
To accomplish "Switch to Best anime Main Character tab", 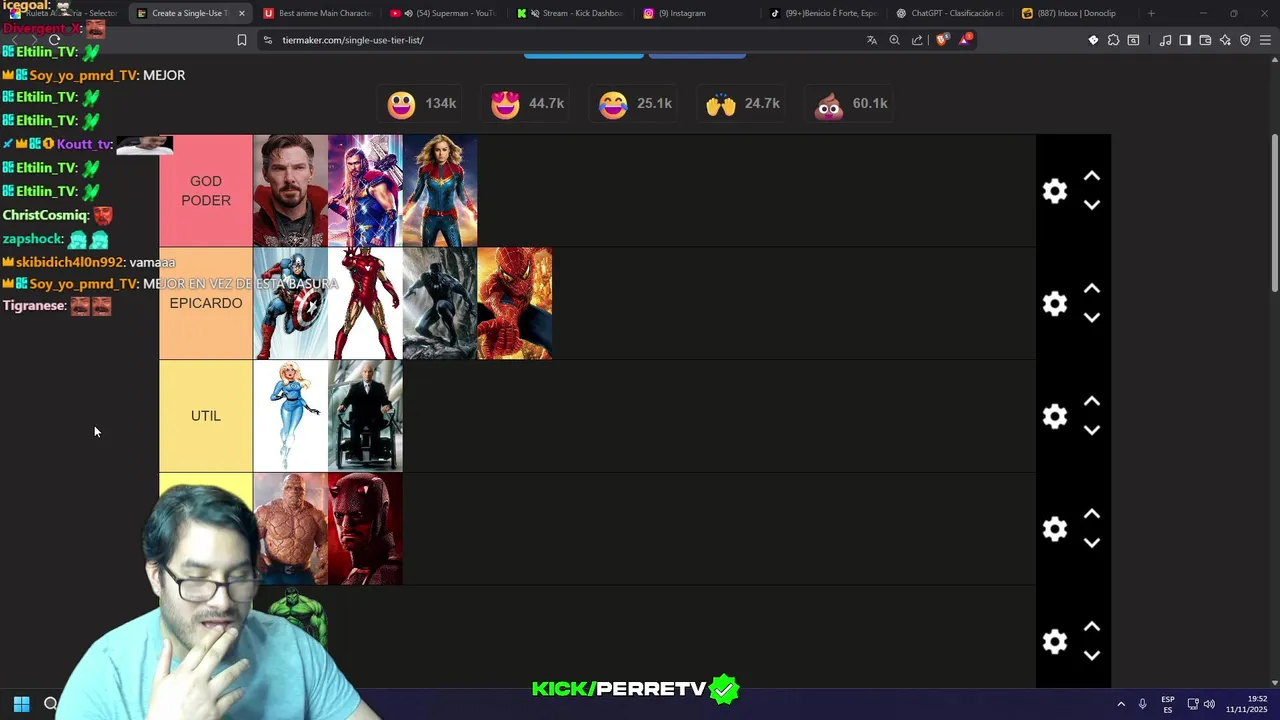I will coord(316,13).
